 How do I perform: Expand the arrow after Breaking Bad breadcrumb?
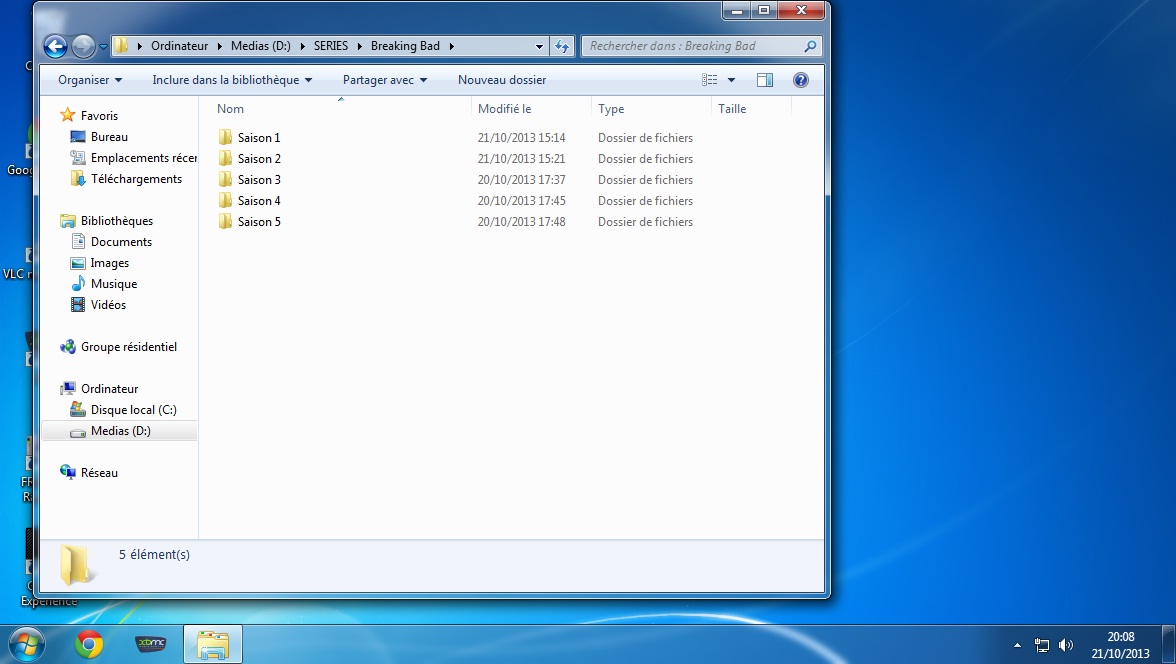pos(452,46)
